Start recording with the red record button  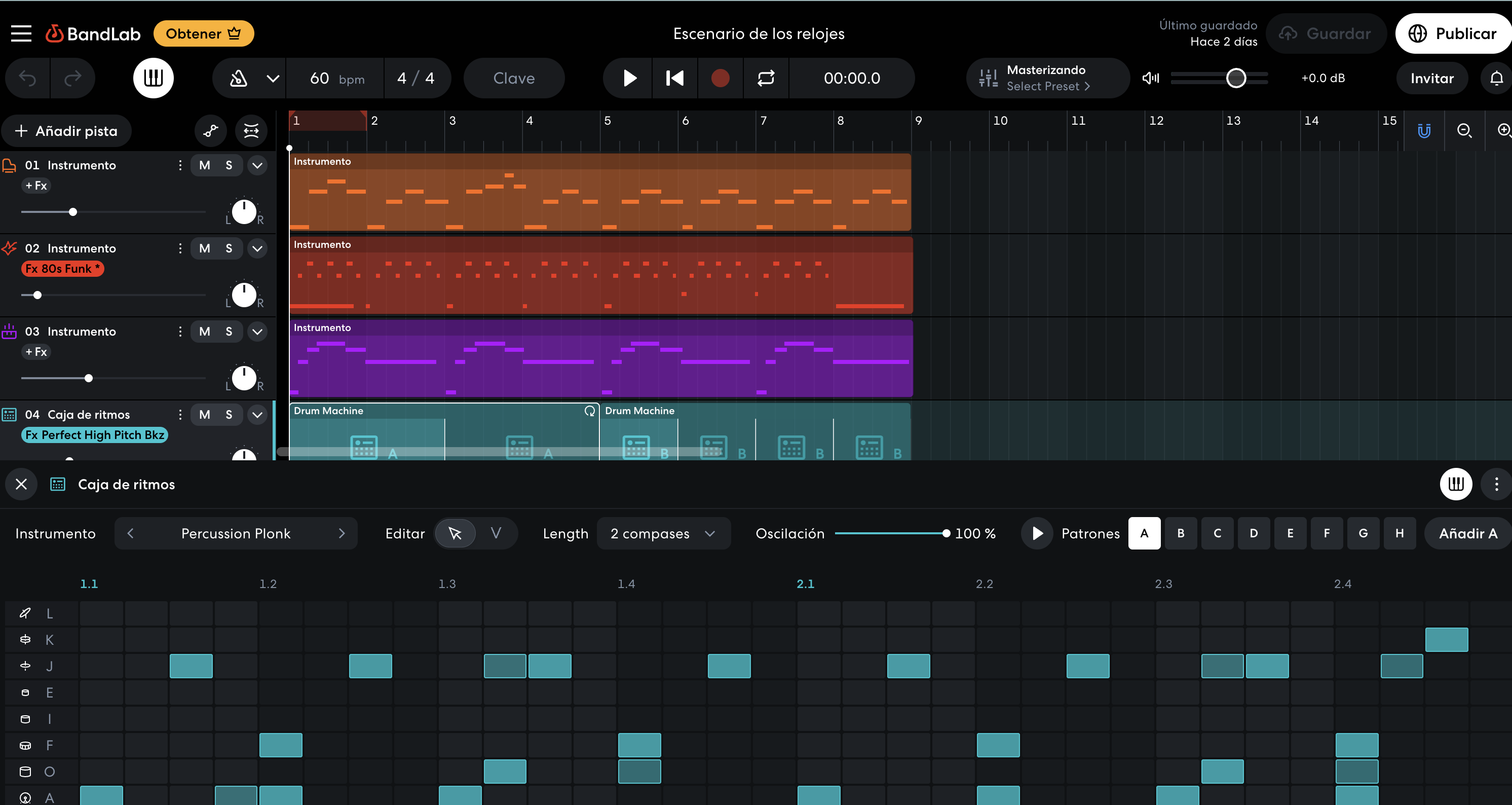(720, 78)
